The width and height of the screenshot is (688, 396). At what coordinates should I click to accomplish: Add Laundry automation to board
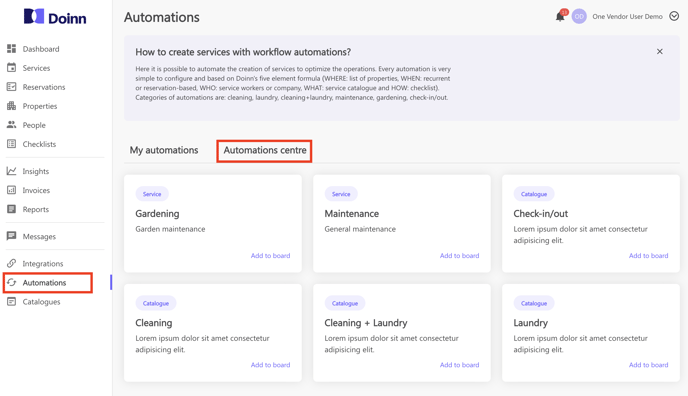point(649,364)
